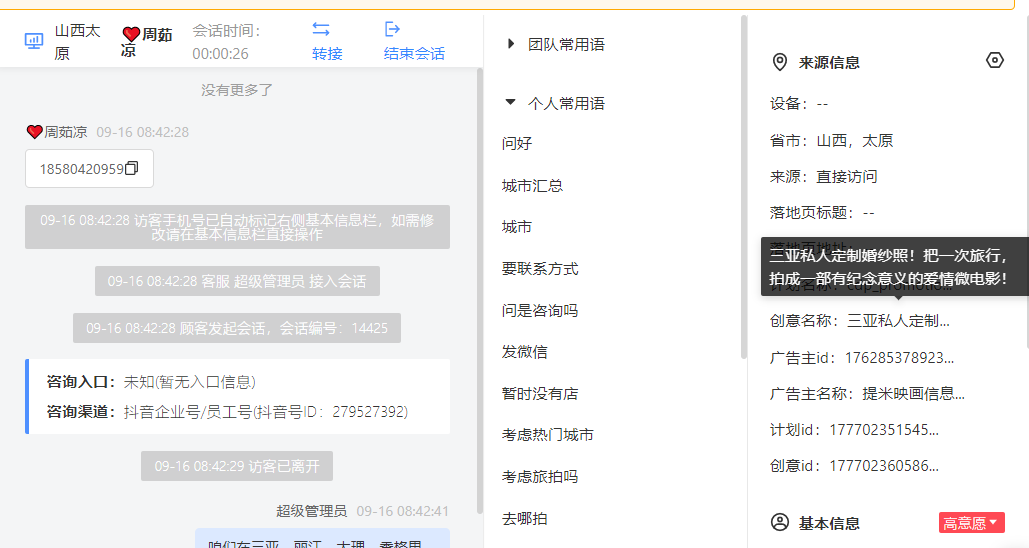The height and width of the screenshot is (548, 1029).
Task: Copy phone number with the copy icon
Action: coord(132,169)
